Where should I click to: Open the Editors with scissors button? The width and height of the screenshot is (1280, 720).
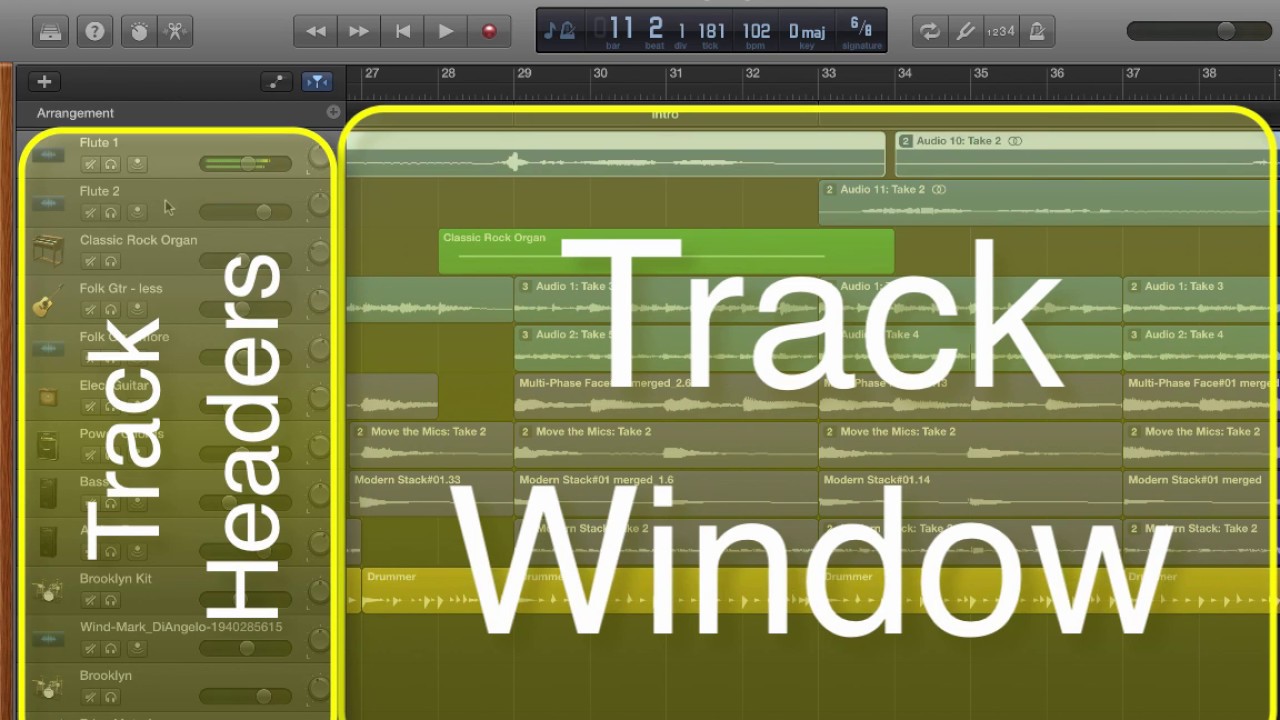click(175, 31)
